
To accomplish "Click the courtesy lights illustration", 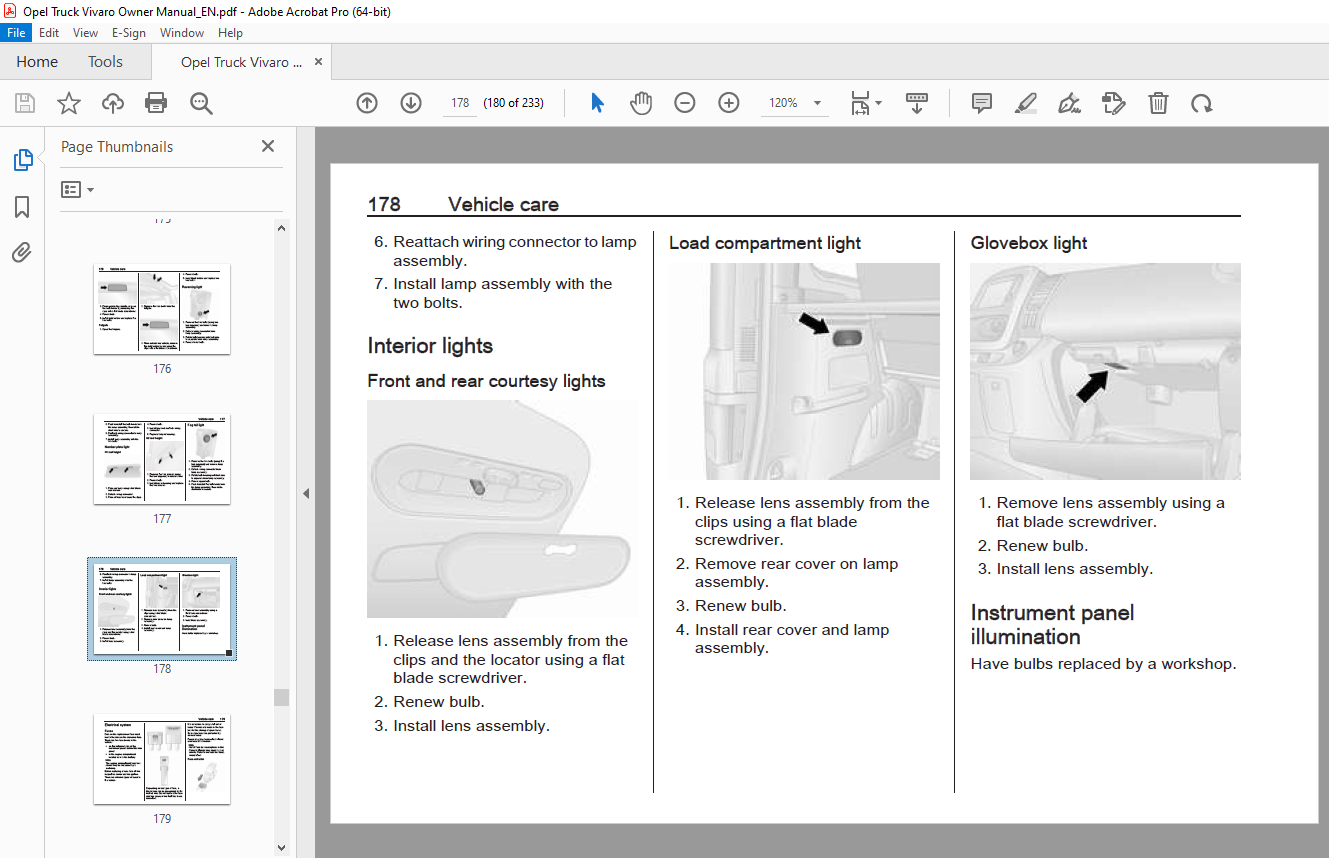I will tap(502, 509).
